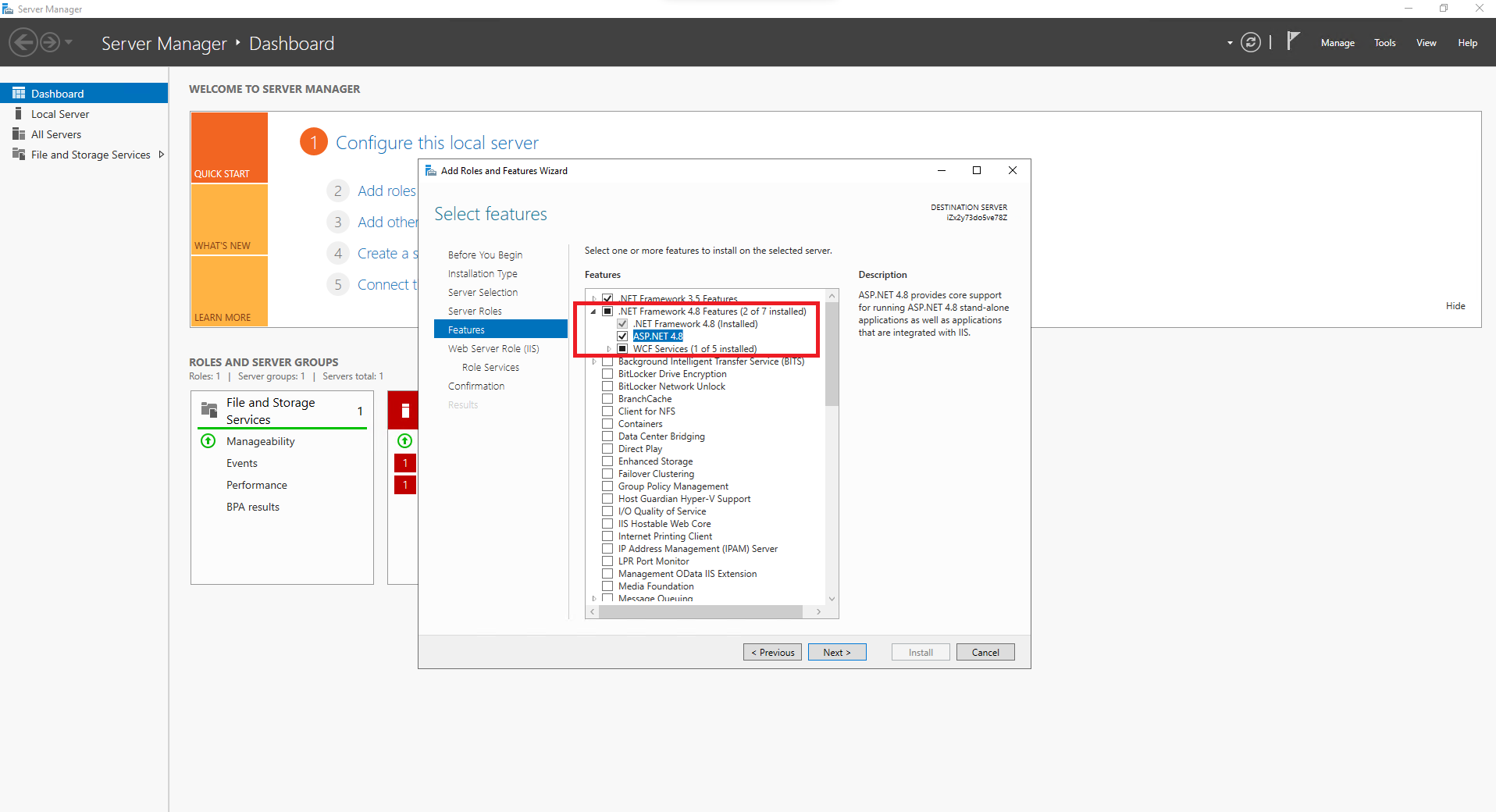This screenshot has width=1496, height=812.
Task: Click the features list scroll-down arrow
Action: tap(832, 599)
